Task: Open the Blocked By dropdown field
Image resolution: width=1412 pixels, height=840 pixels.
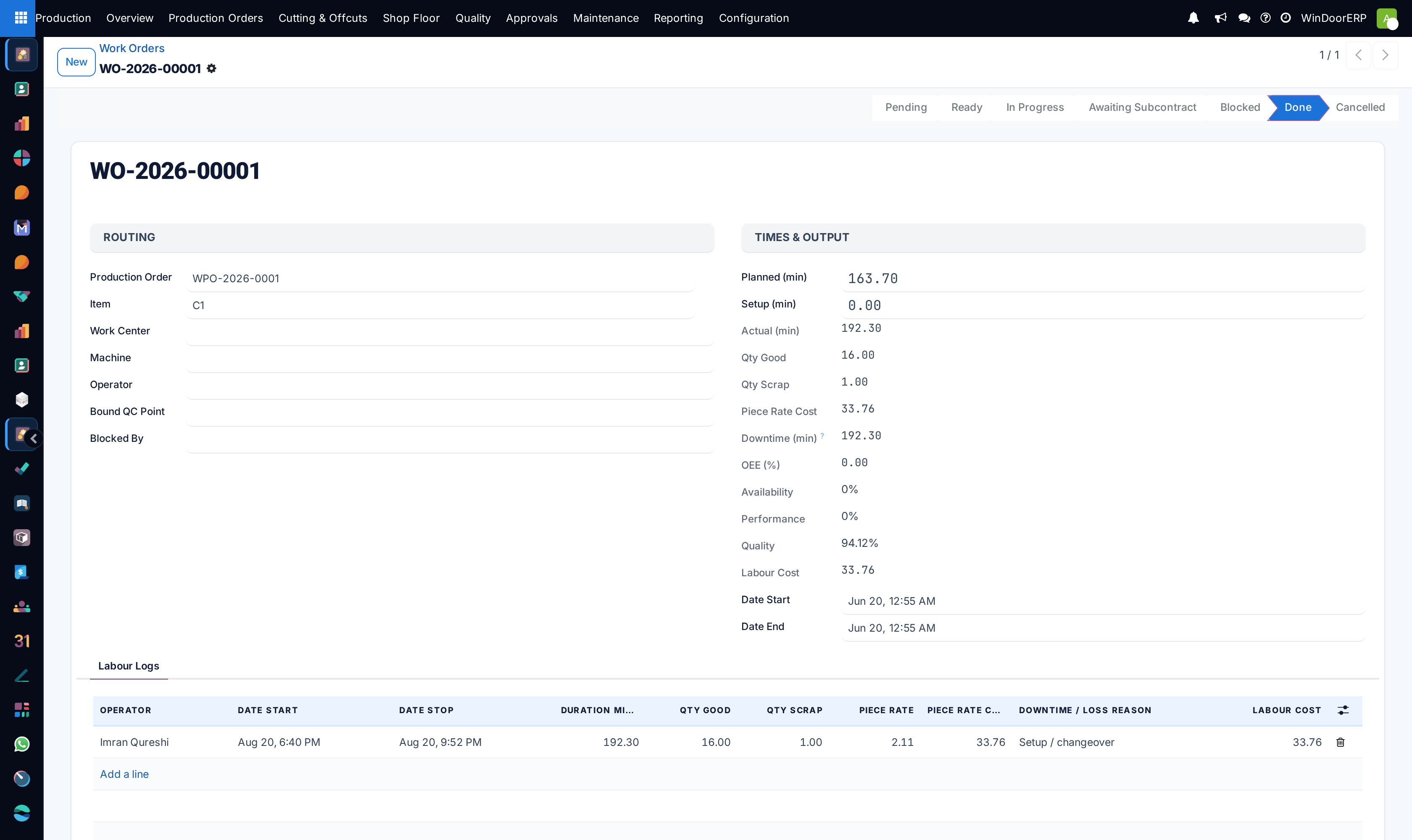Action: coord(450,440)
